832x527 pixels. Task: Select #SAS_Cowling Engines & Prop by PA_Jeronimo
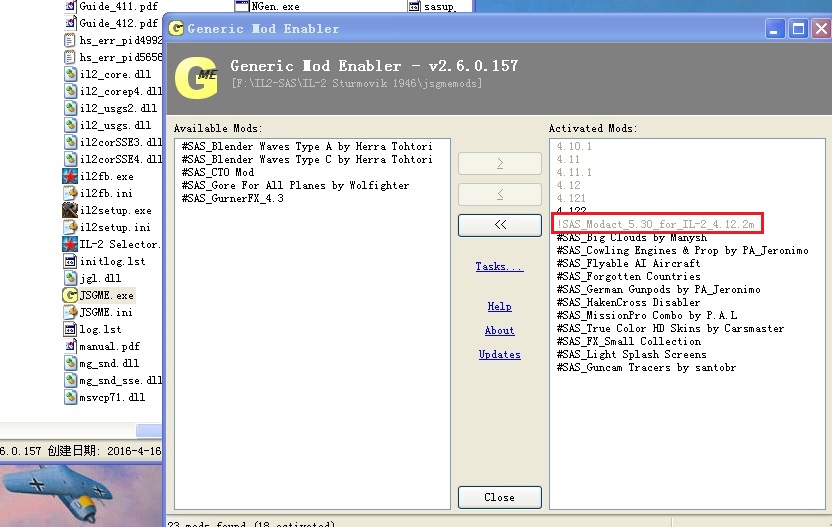(x=682, y=250)
